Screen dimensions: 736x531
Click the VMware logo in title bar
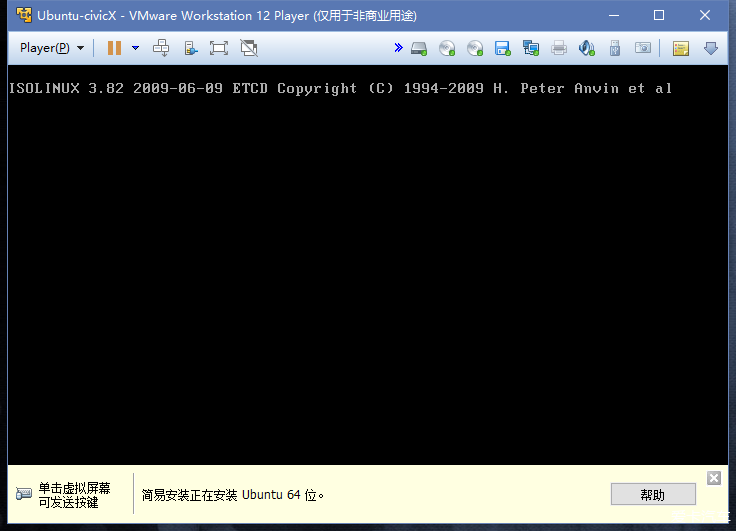23,15
